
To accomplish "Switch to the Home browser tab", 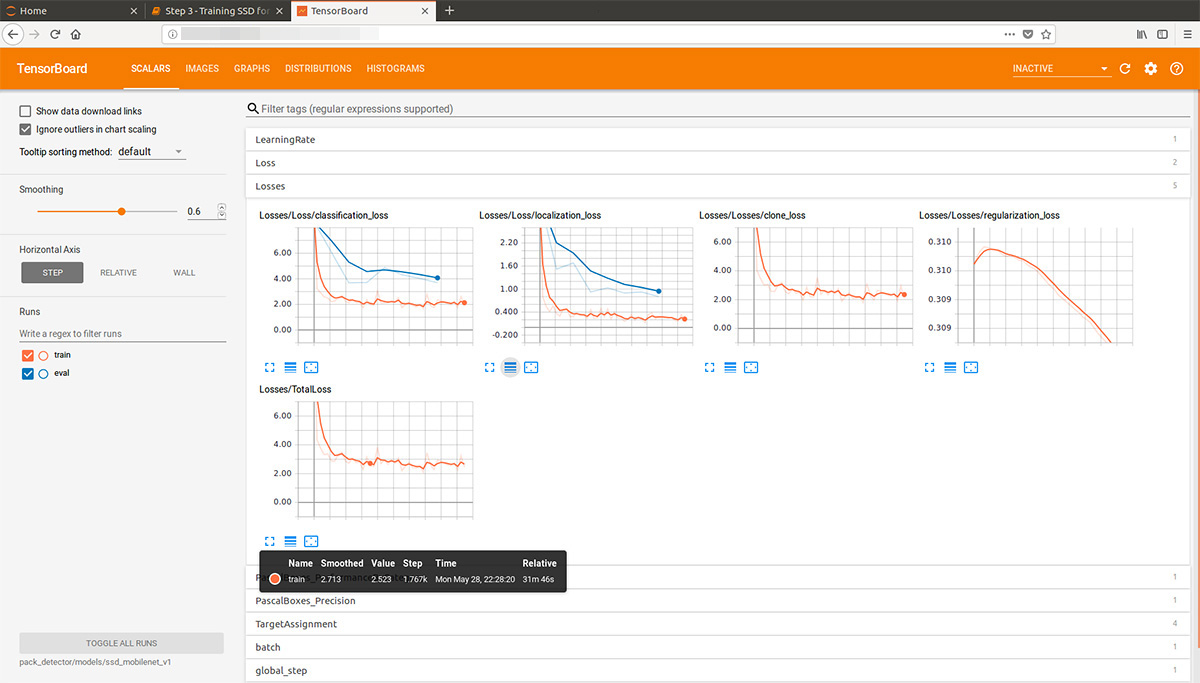I will click(x=70, y=10).
